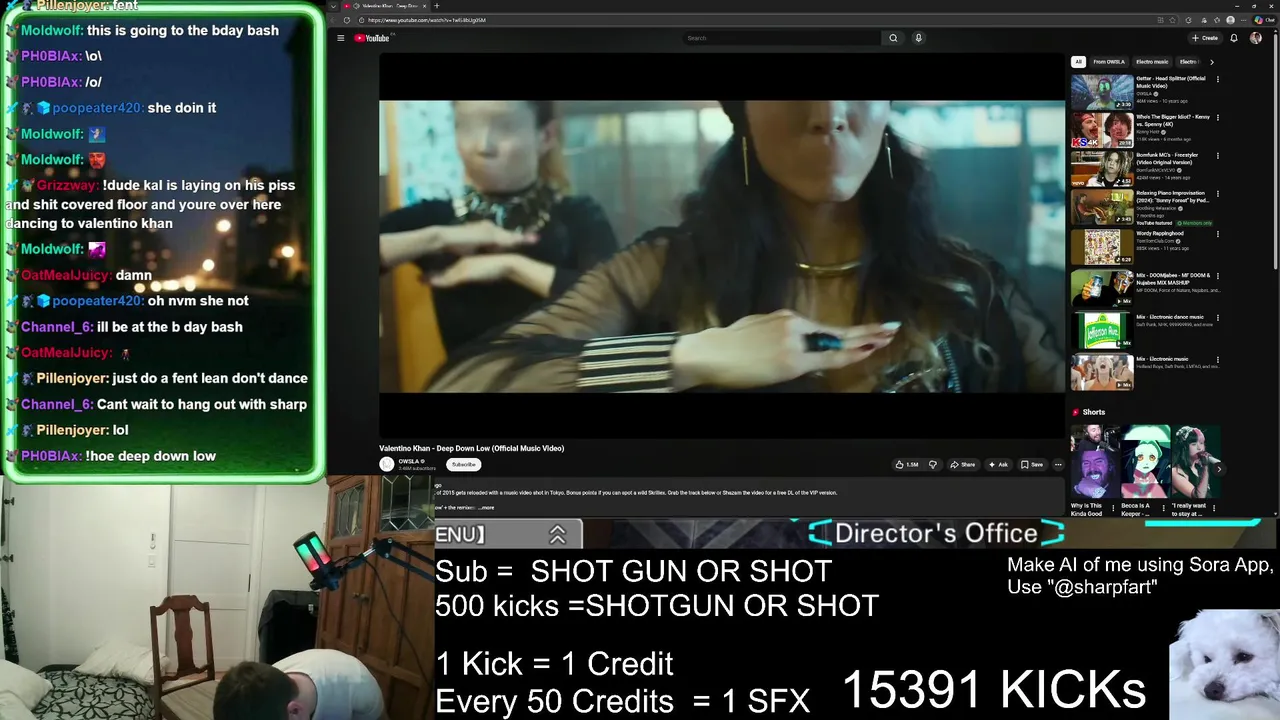Select the From OWSLA filter chip

(1108, 62)
